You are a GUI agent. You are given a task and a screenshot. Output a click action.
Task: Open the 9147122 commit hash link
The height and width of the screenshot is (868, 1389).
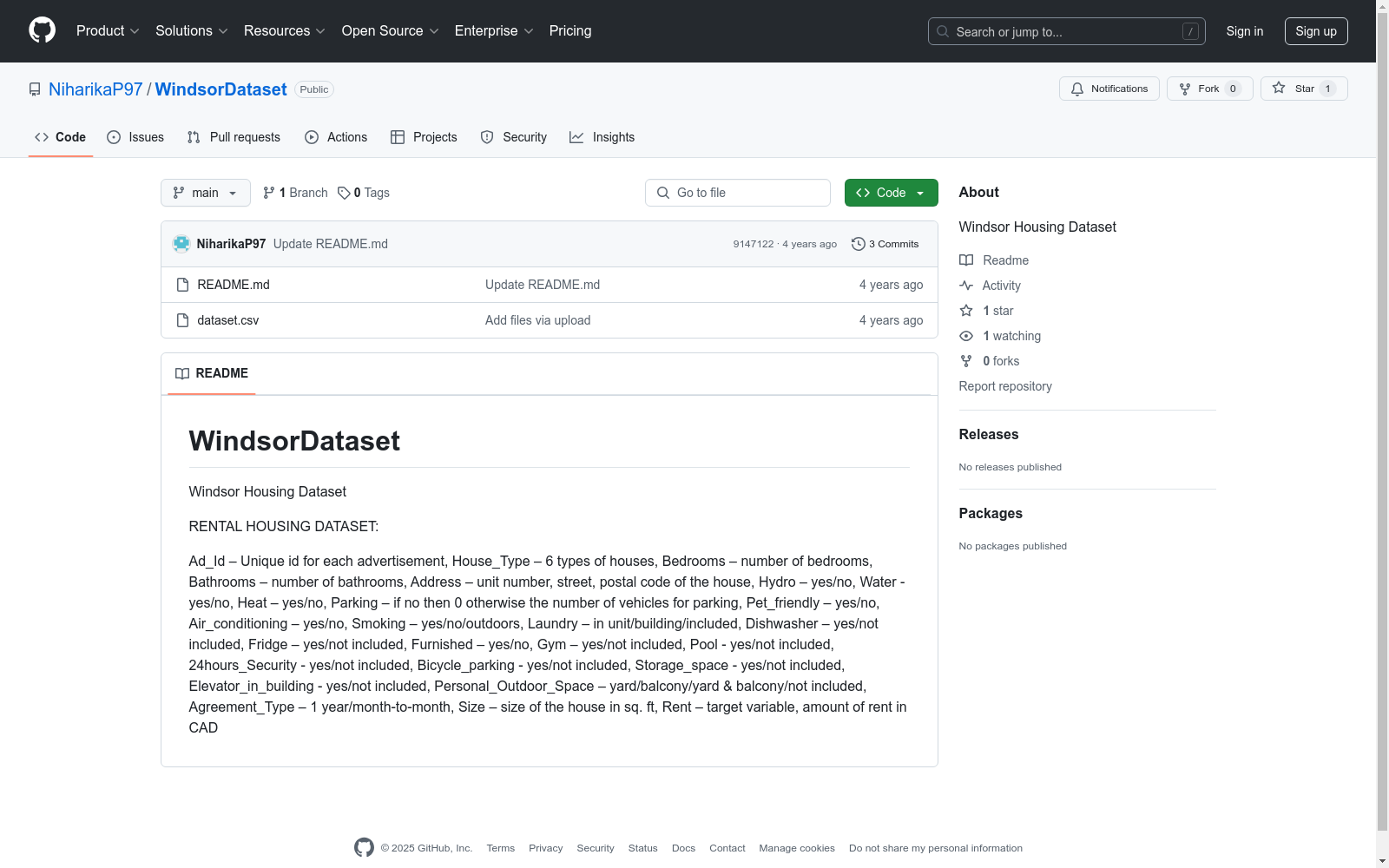[x=754, y=244]
